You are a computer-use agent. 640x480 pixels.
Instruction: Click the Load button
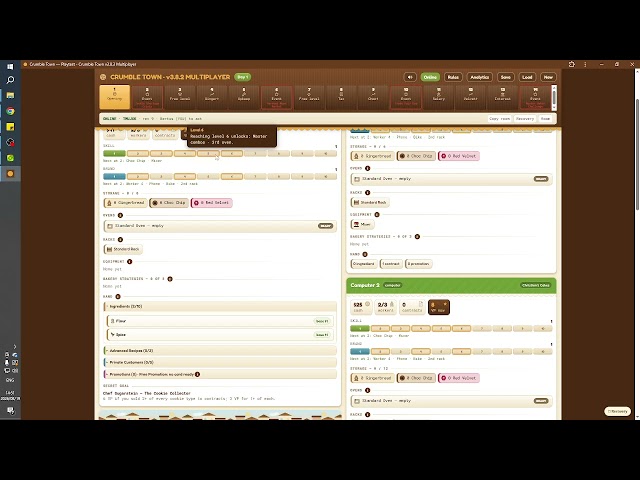tap(527, 77)
